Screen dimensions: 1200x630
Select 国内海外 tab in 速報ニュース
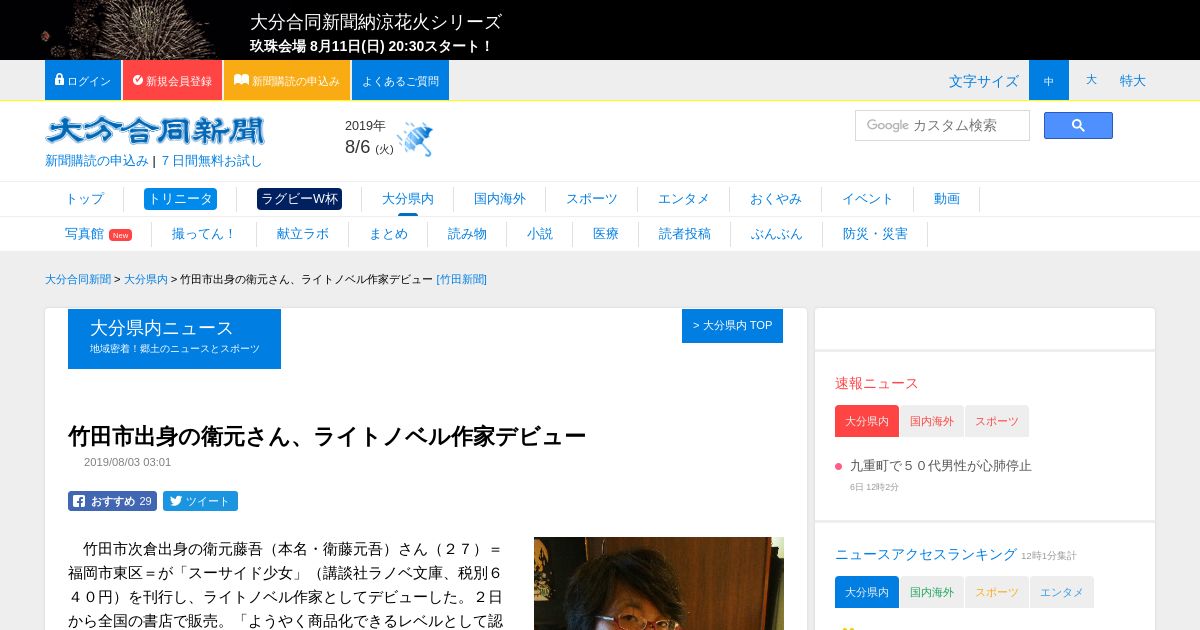932,421
